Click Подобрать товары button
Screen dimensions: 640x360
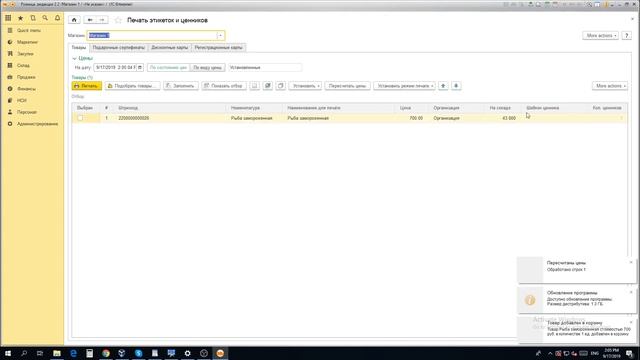(133, 86)
